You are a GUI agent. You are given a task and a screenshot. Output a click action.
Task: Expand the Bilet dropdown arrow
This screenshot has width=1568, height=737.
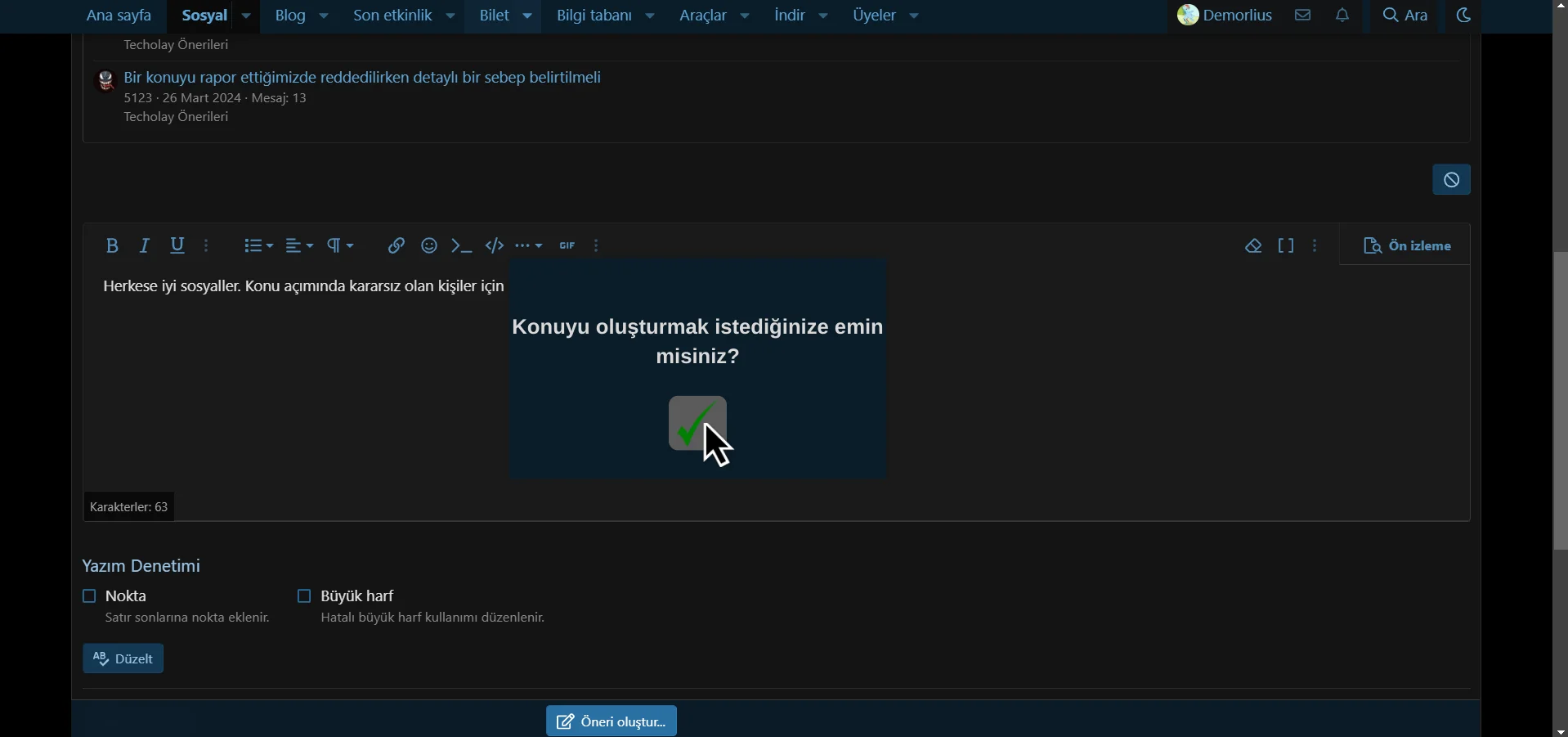coord(529,16)
